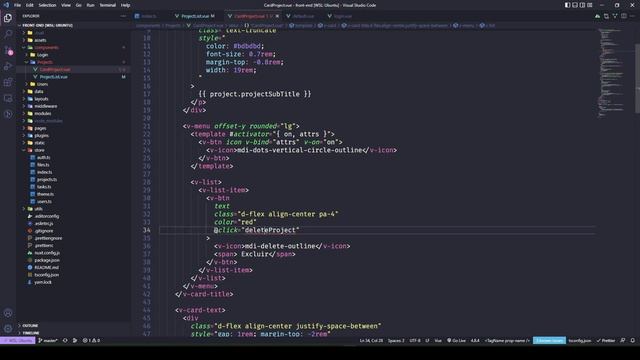Image resolution: width=640 pixels, height=360 pixels.
Task: Open the File menu
Action: (x=18, y=5)
